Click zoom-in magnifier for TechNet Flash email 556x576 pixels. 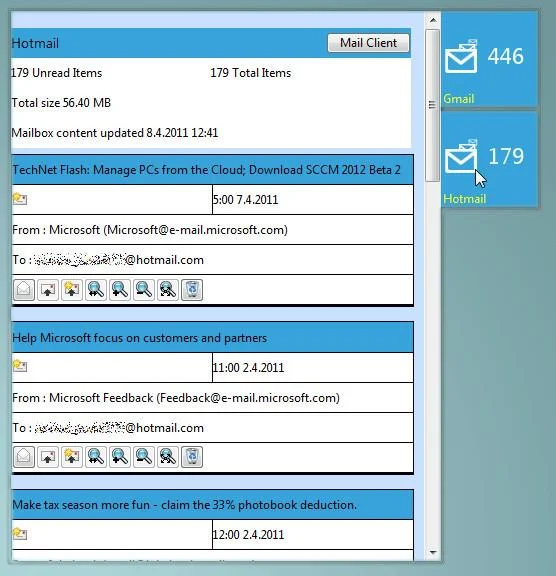click(120, 290)
